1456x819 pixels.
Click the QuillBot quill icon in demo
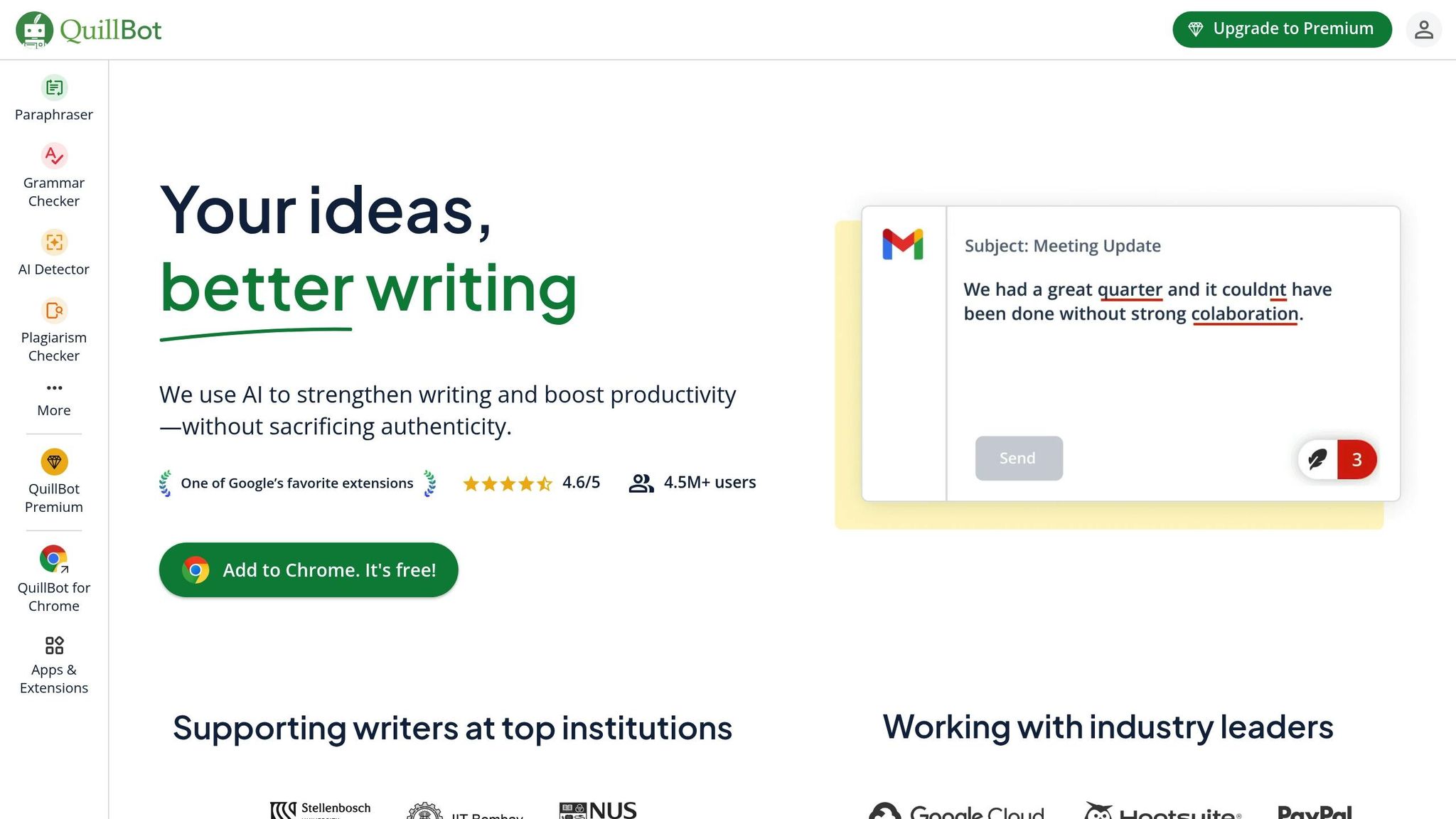coord(1317,459)
